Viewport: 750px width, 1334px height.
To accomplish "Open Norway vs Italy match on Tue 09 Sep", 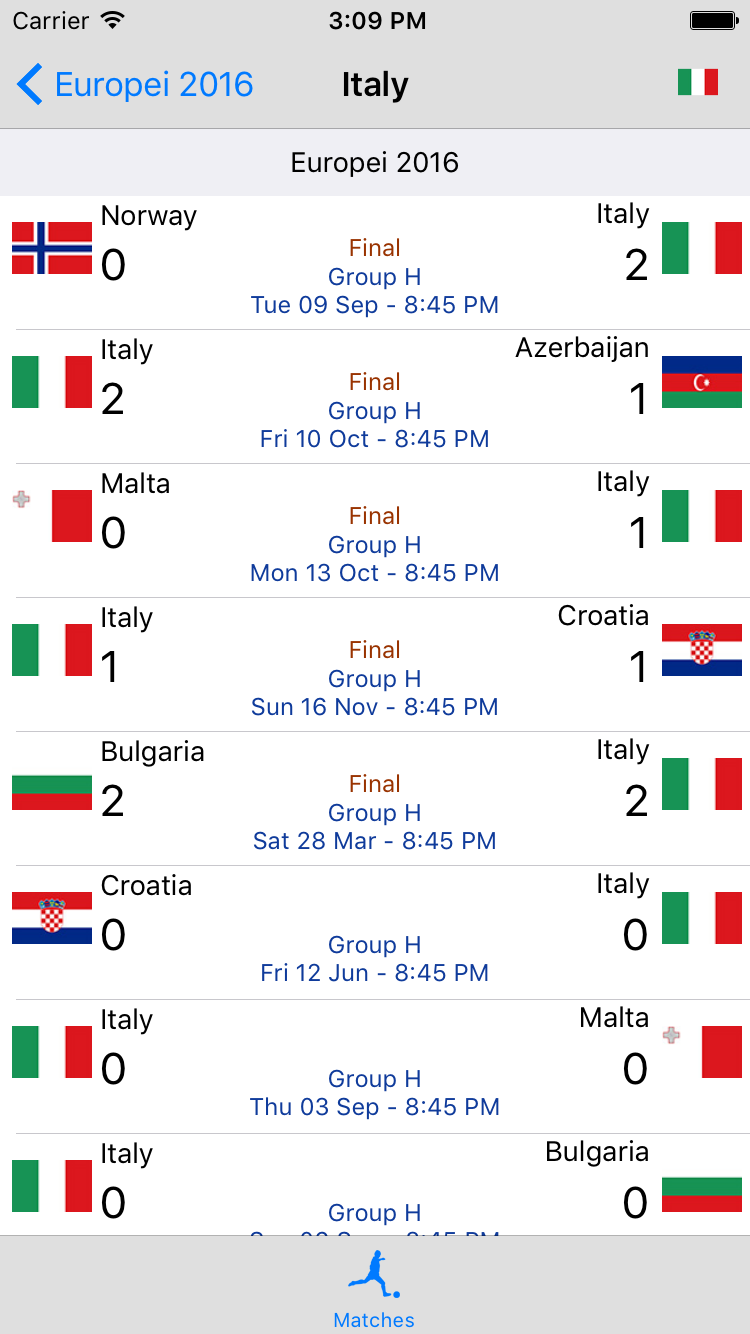I will pyautogui.click(x=374, y=262).
